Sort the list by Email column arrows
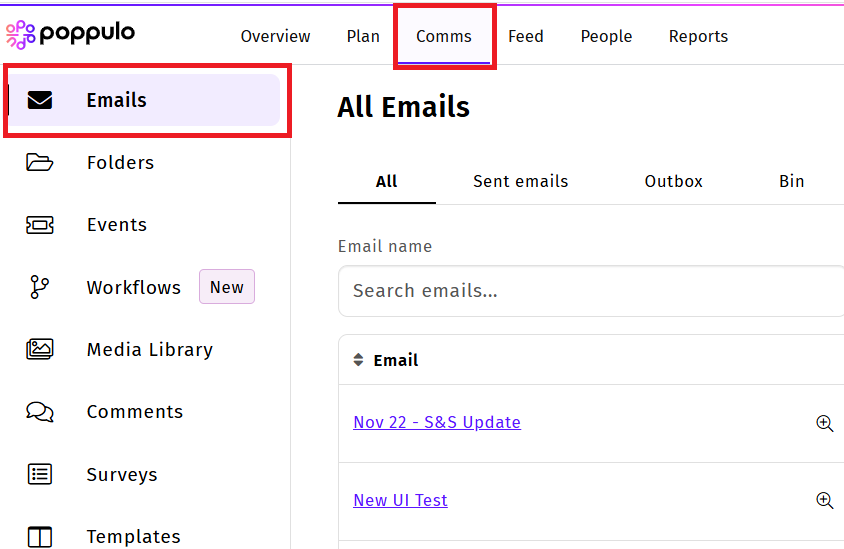Image resolution: width=844 pixels, height=549 pixels. click(x=359, y=360)
